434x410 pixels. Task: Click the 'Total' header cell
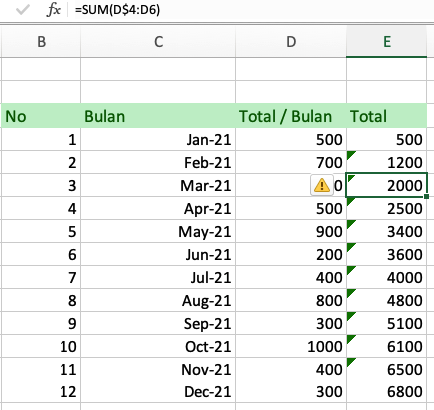387,116
